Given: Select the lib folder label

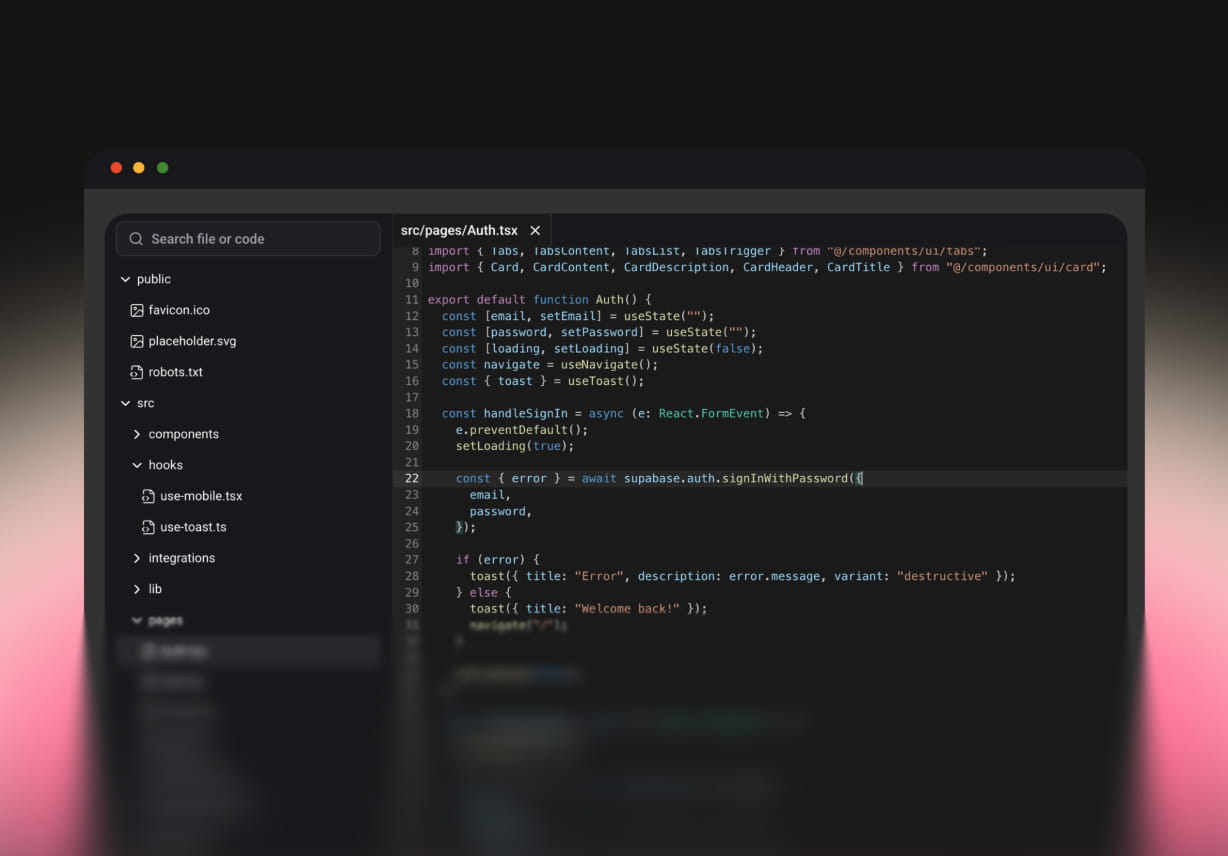Looking at the screenshot, I should [155, 589].
